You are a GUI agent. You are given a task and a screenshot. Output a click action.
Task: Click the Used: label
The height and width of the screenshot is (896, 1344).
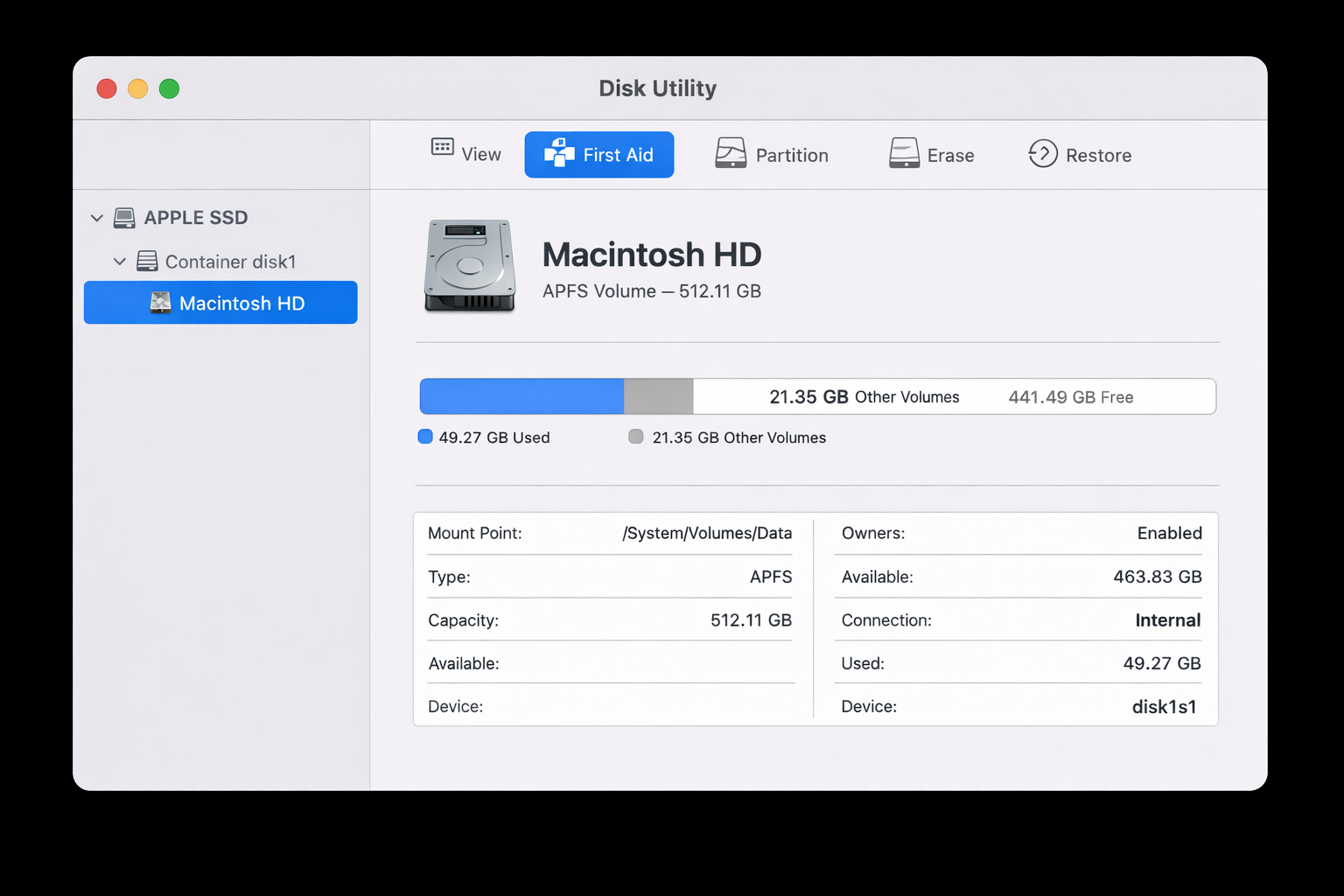pos(863,663)
